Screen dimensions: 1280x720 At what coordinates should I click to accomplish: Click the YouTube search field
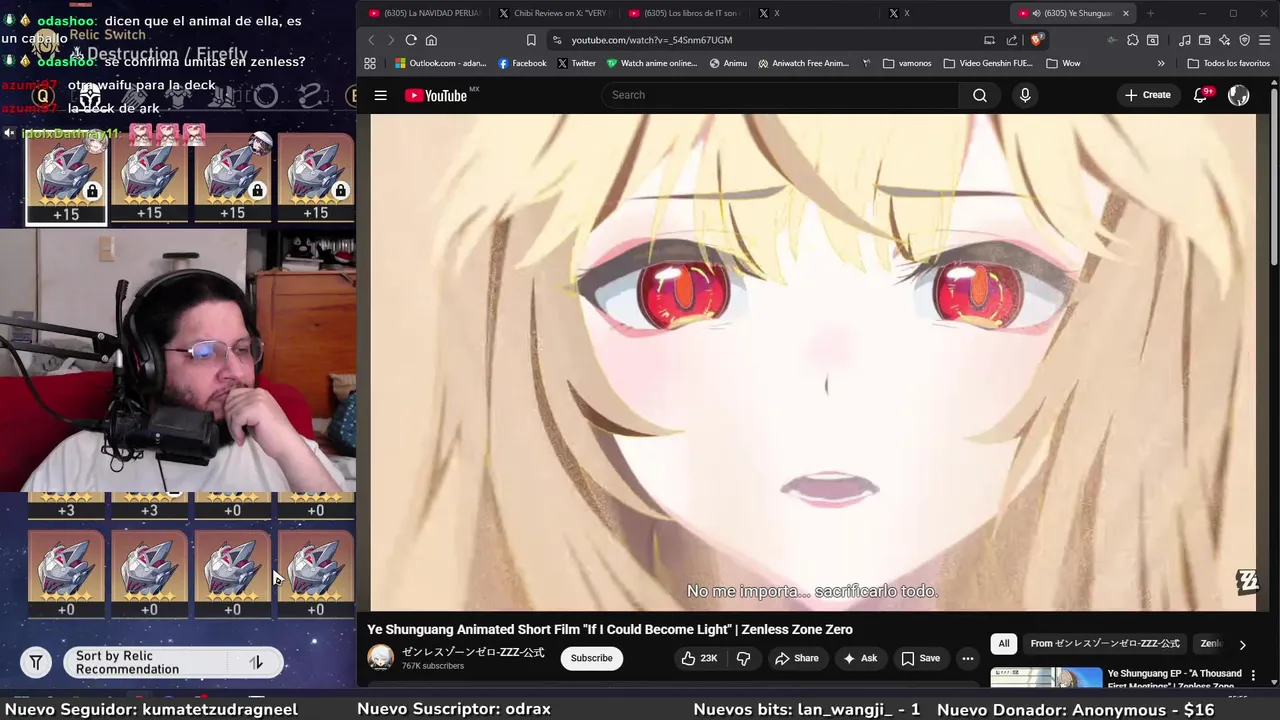click(x=780, y=95)
